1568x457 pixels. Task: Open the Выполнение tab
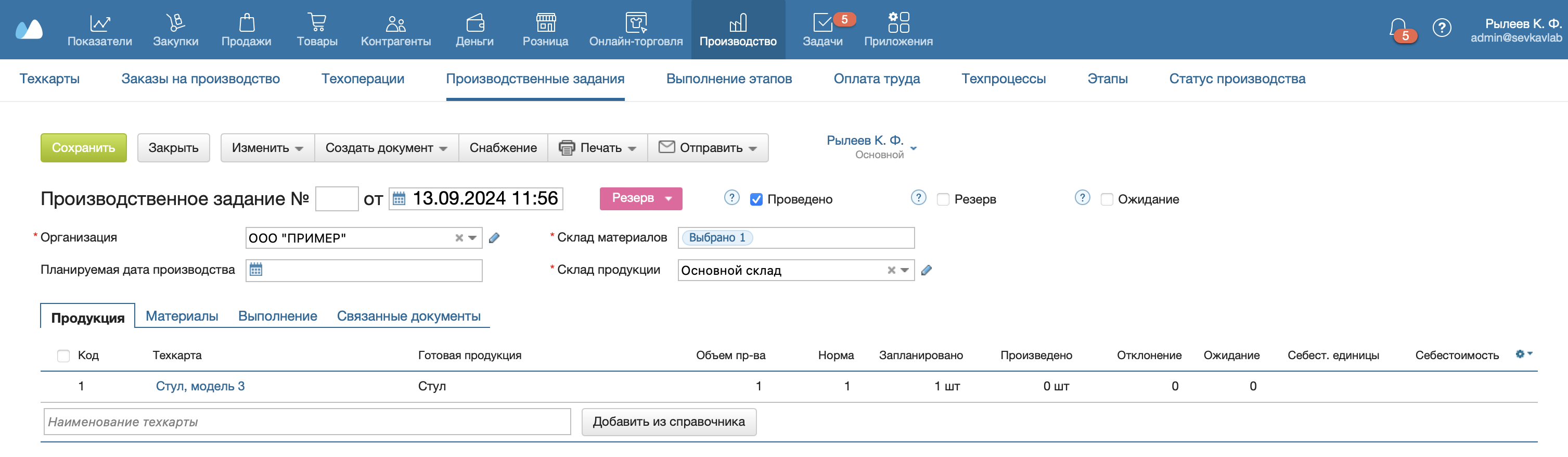(x=278, y=316)
